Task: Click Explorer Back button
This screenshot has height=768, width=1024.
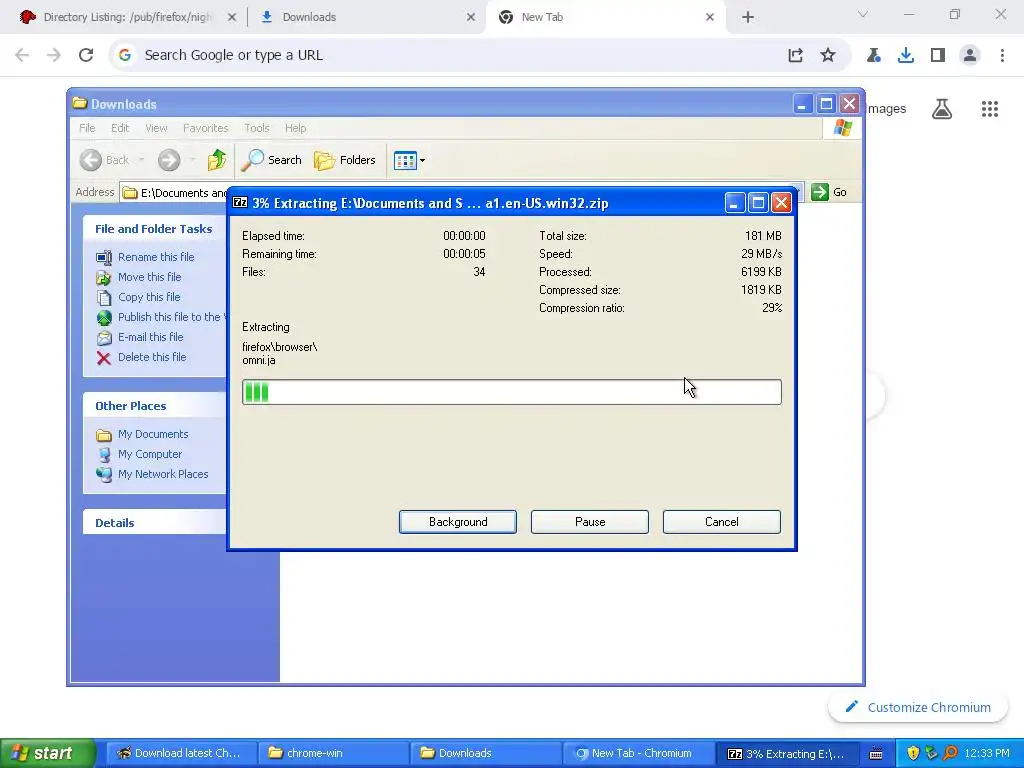Action: coord(104,160)
